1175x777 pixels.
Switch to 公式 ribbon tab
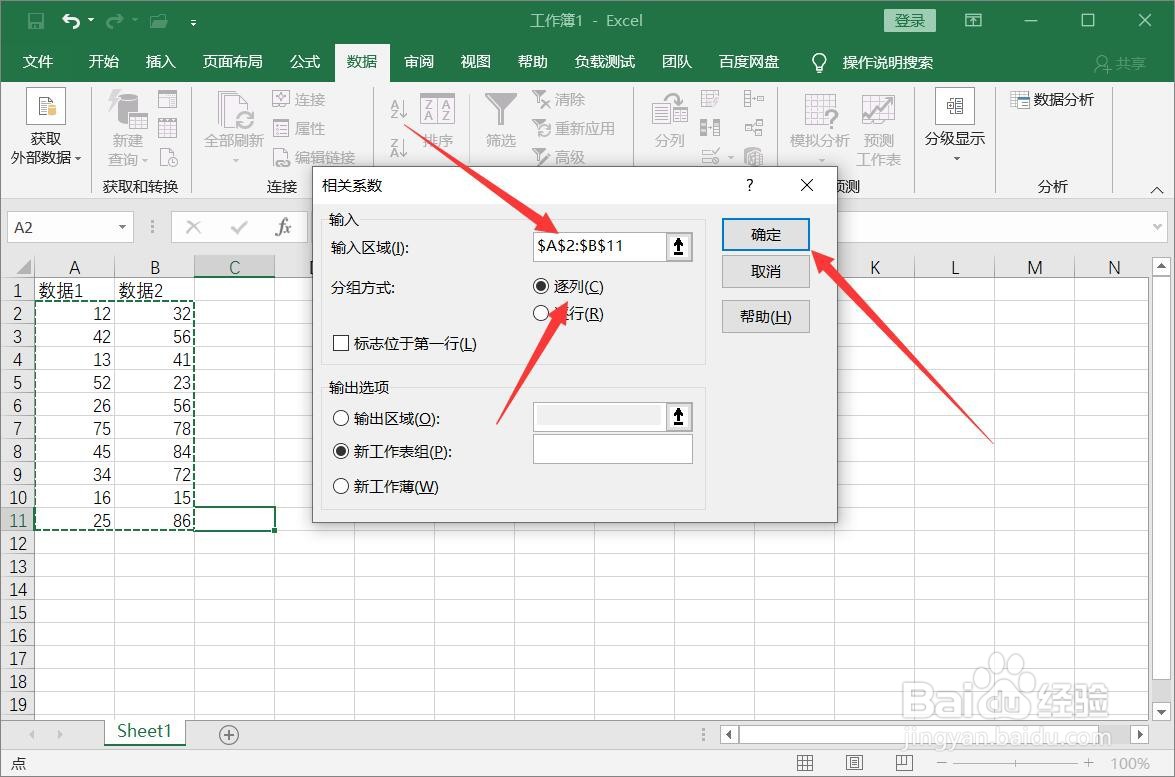click(x=305, y=61)
